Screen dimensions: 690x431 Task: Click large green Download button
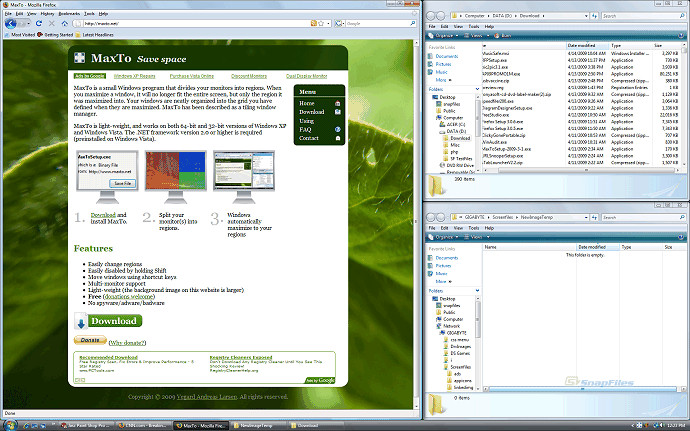[108, 321]
